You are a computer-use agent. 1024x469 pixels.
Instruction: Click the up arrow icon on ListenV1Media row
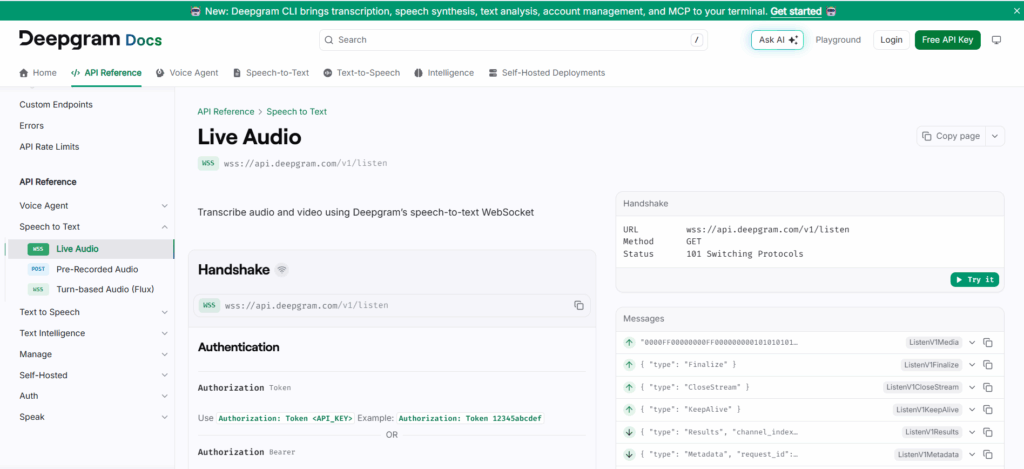point(630,342)
